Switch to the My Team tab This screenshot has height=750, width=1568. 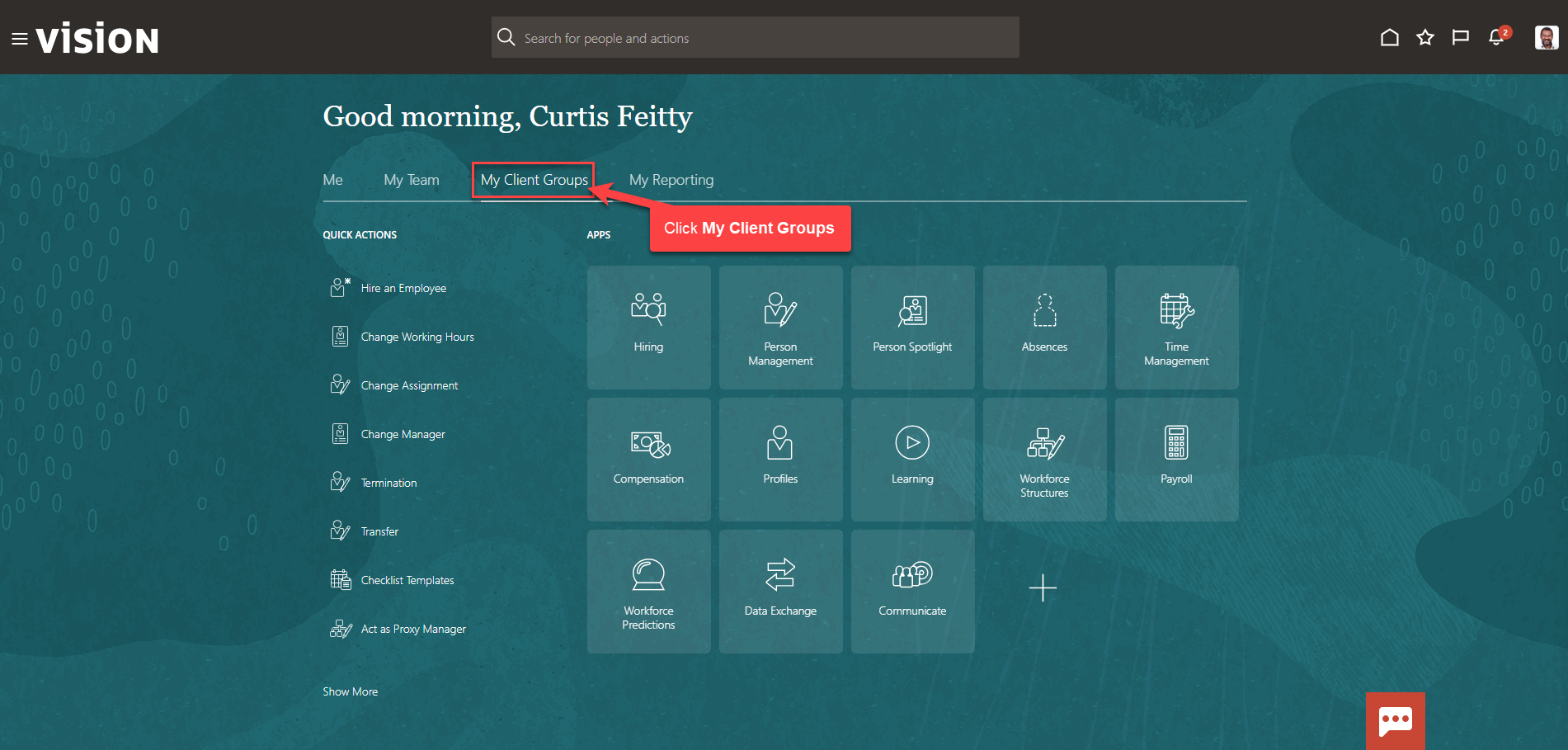[x=412, y=180]
